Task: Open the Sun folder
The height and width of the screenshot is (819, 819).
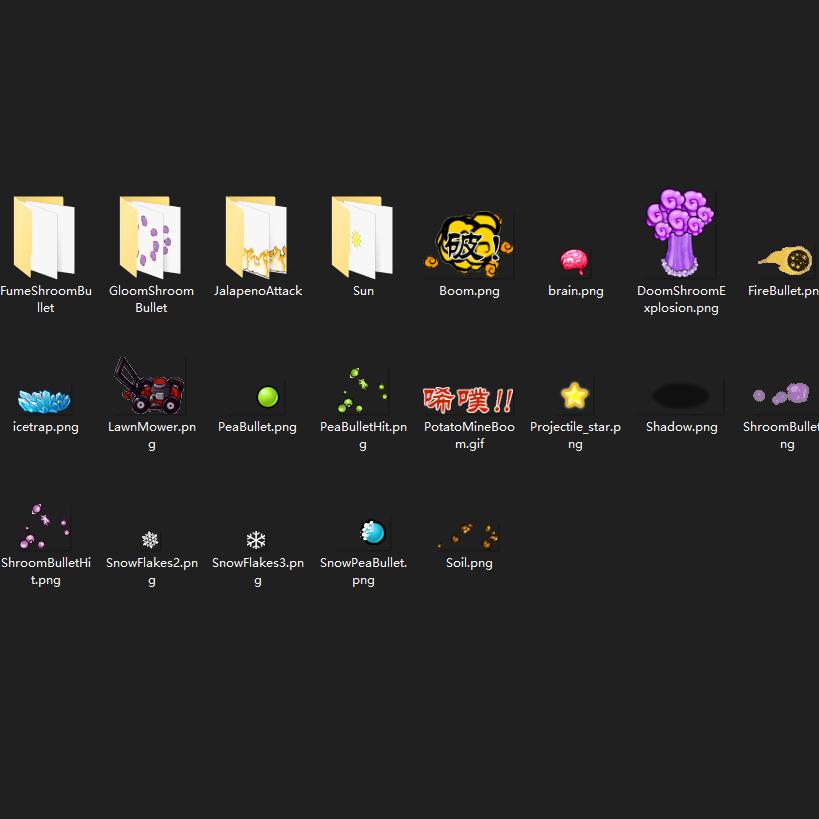Action: click(362, 237)
